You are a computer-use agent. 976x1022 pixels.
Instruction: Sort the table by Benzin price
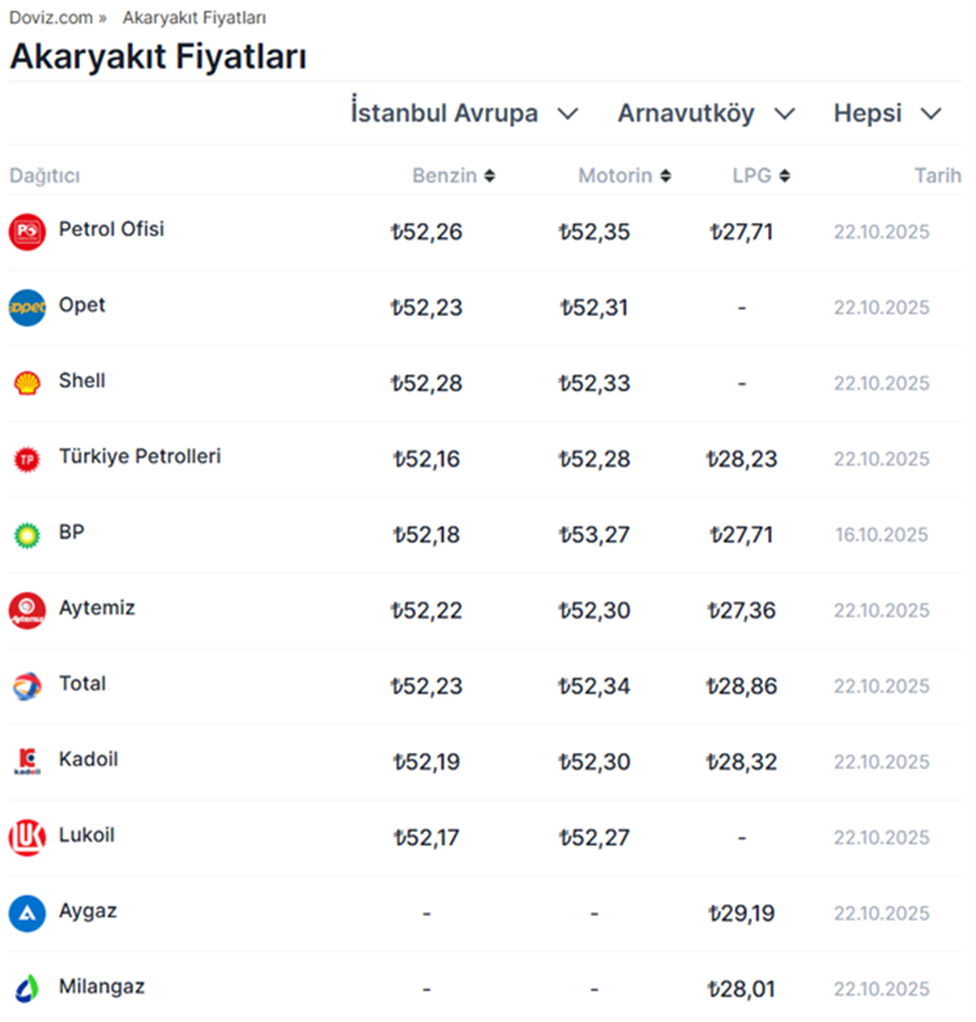pos(454,176)
